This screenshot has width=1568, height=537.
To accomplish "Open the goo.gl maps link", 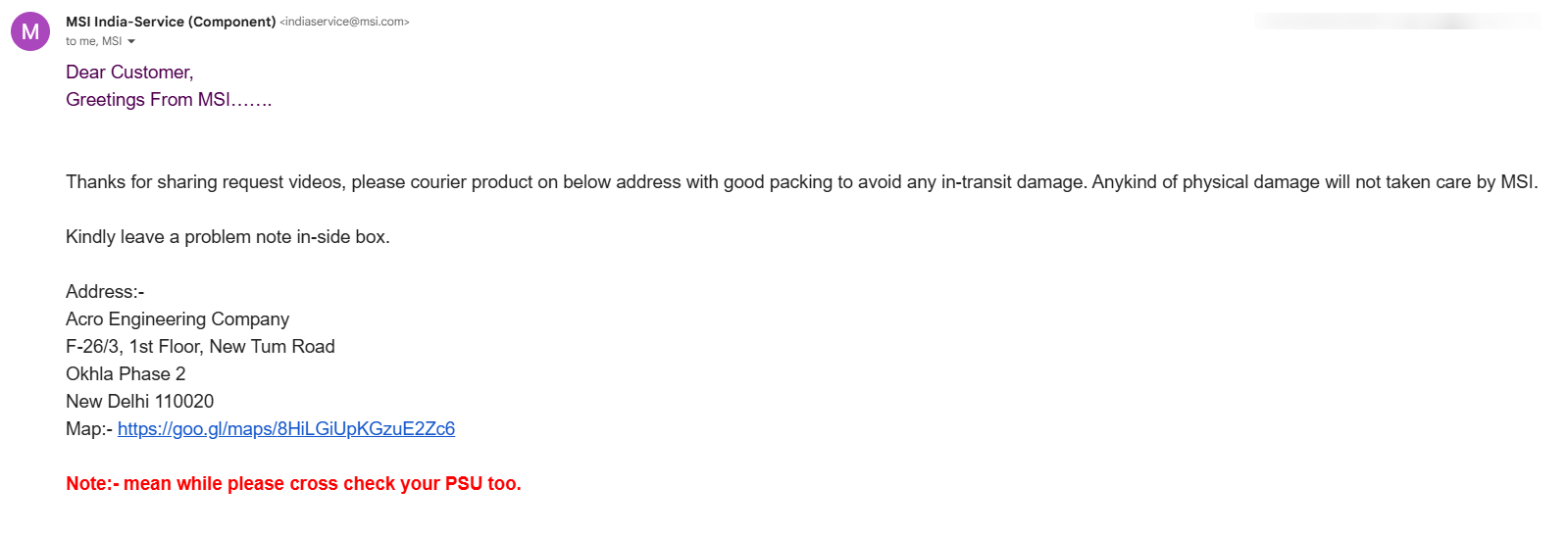I will [x=286, y=428].
